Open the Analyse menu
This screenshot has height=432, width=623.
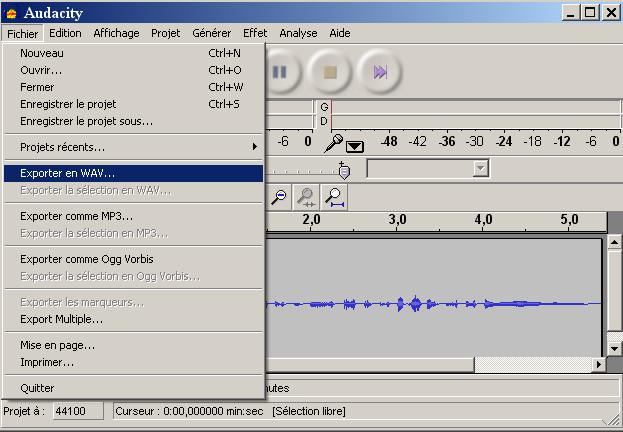[298, 33]
